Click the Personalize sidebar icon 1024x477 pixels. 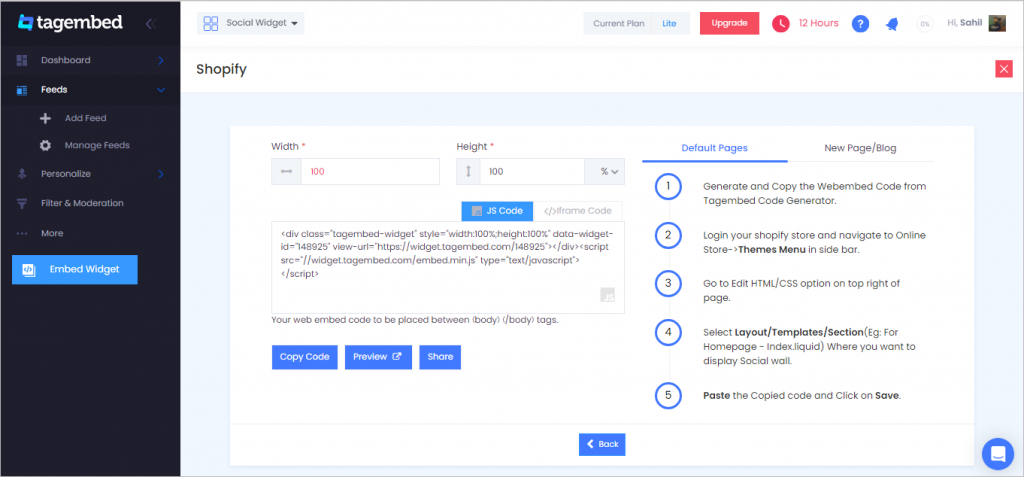click(x=22, y=174)
